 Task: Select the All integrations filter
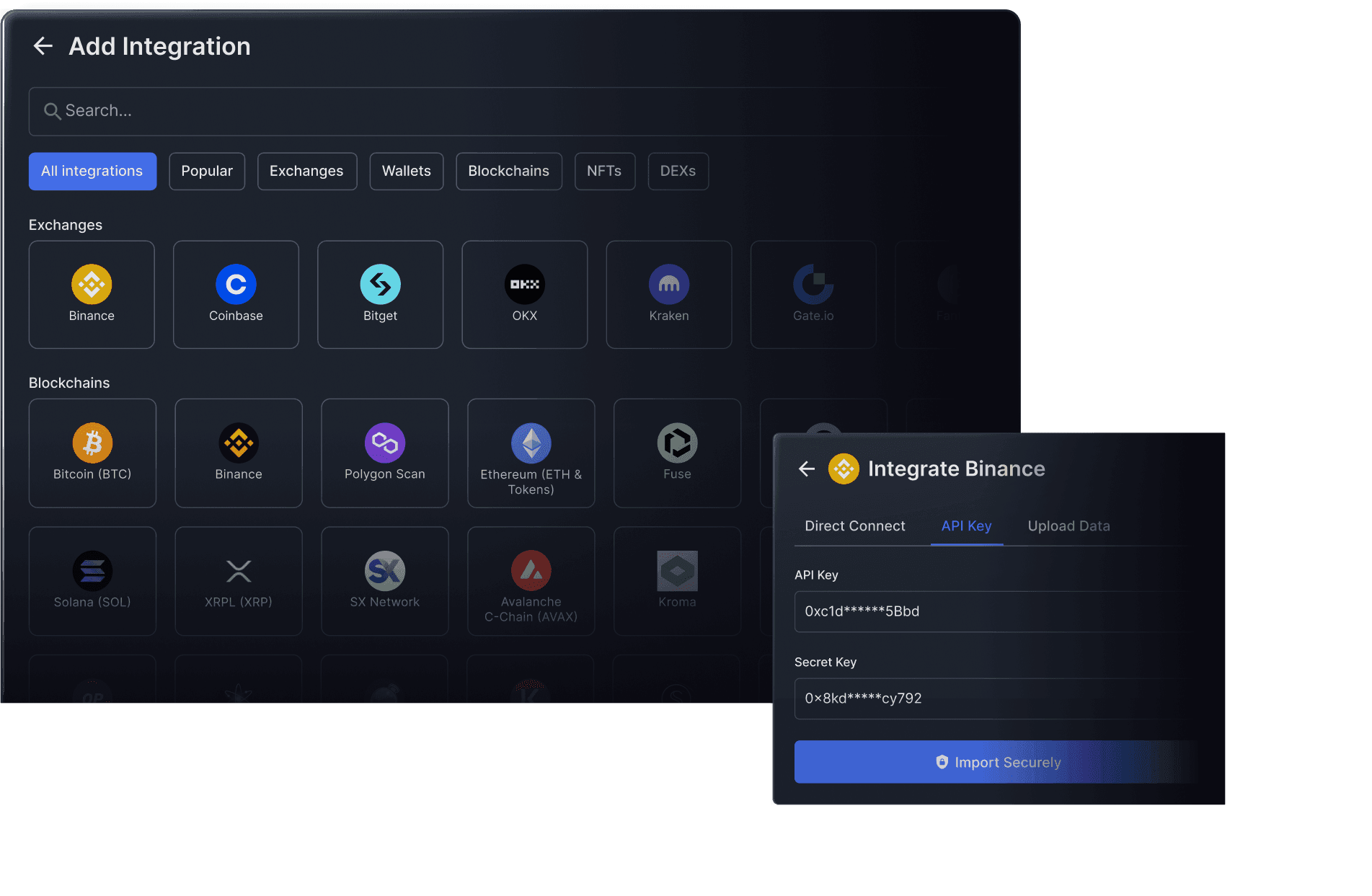coord(92,172)
